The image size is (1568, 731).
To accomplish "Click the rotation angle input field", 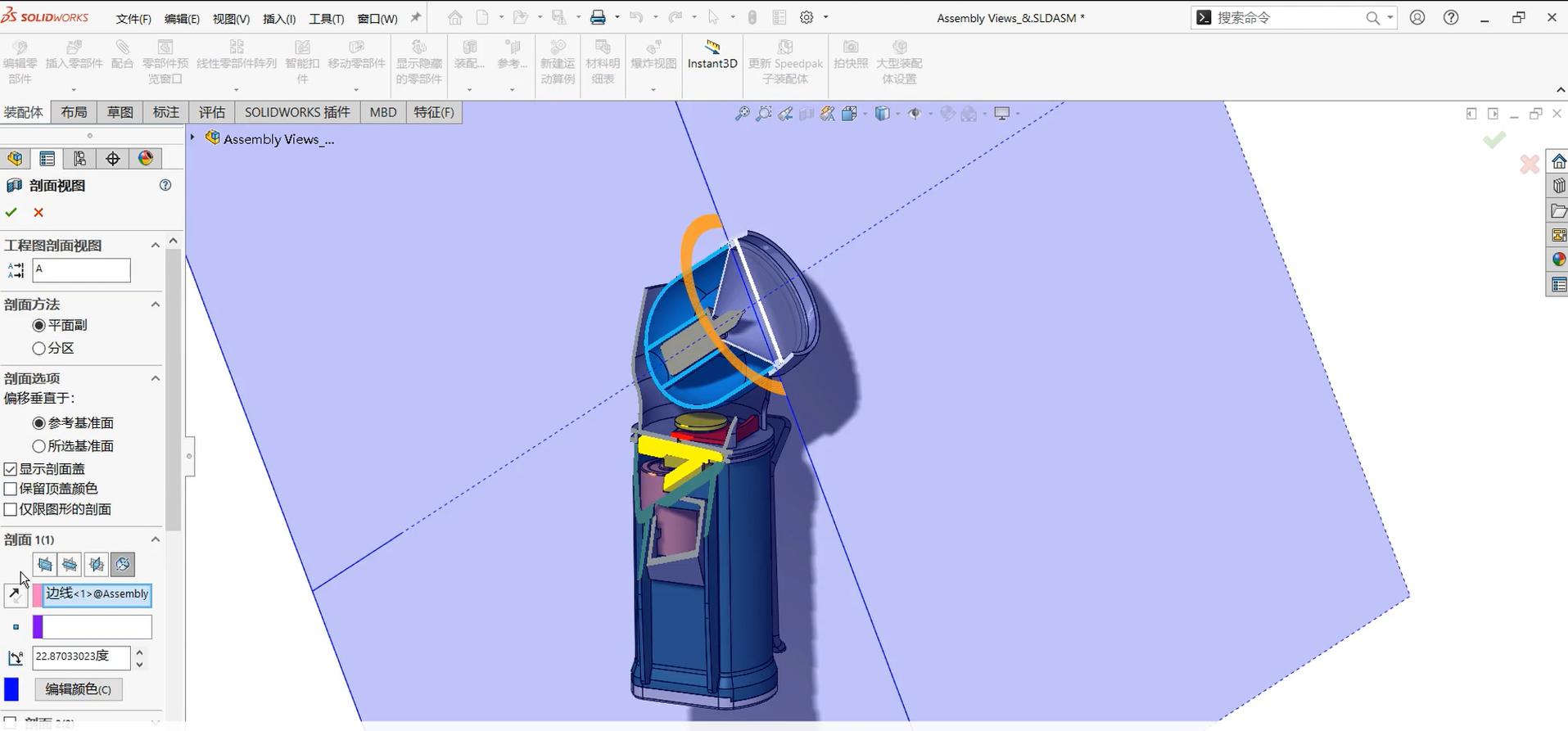I will [80, 657].
